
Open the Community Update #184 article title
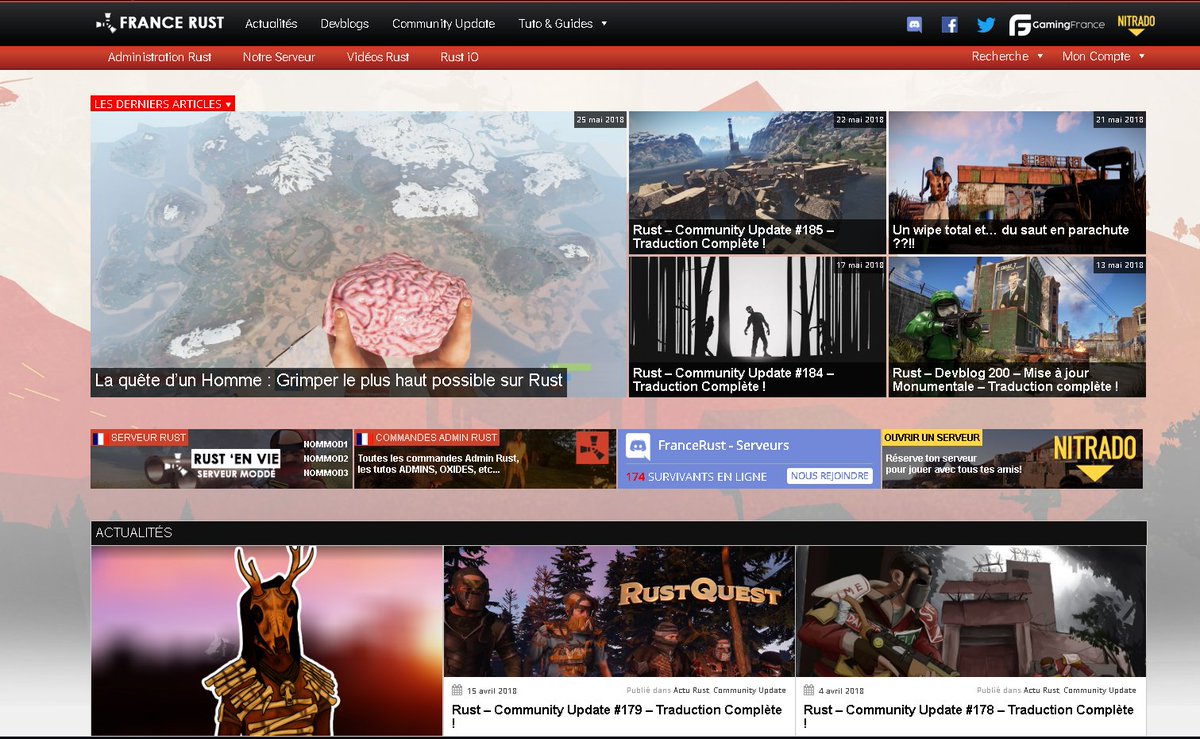(x=733, y=379)
